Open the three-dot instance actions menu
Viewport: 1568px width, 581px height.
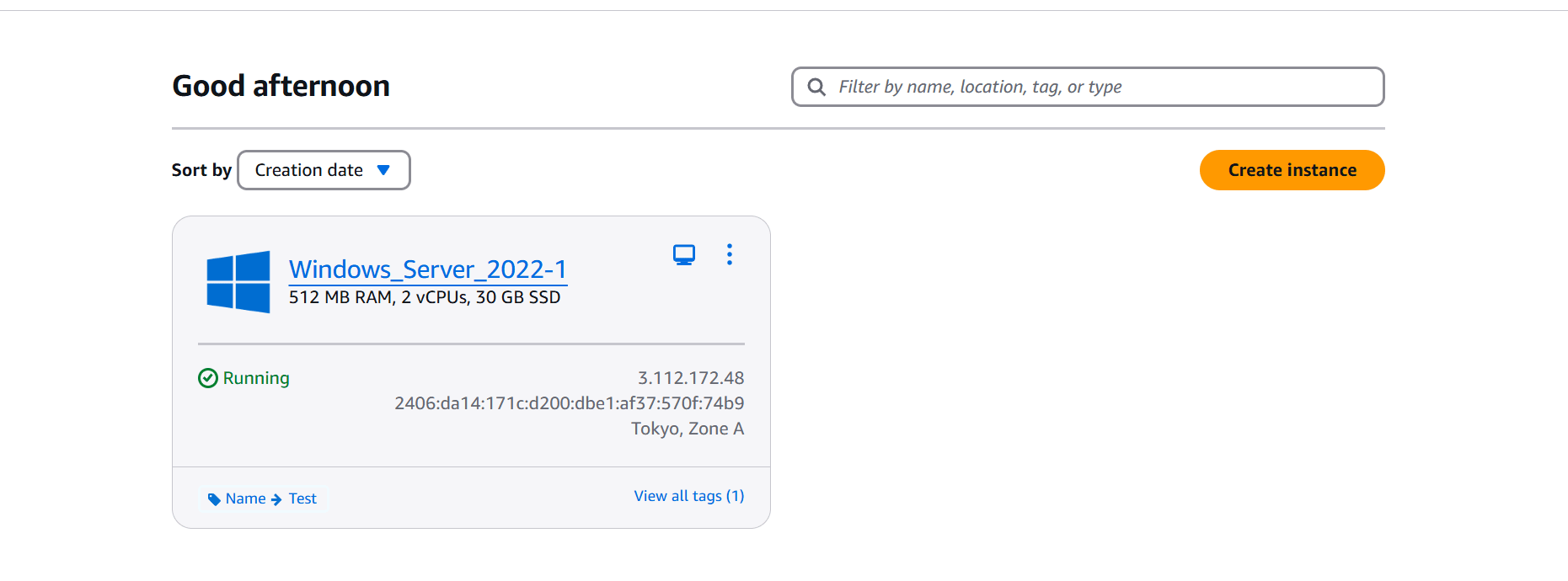click(730, 254)
